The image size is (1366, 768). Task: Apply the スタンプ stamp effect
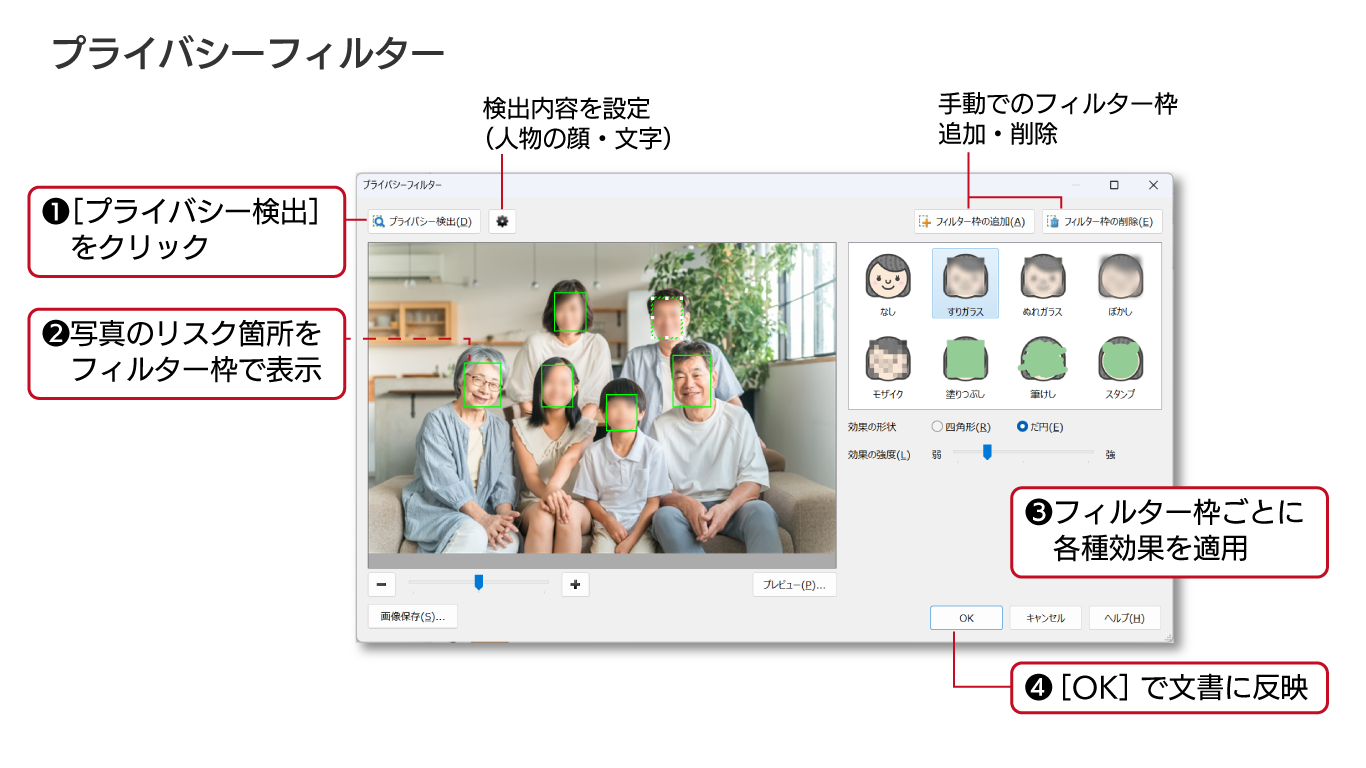click(1119, 366)
